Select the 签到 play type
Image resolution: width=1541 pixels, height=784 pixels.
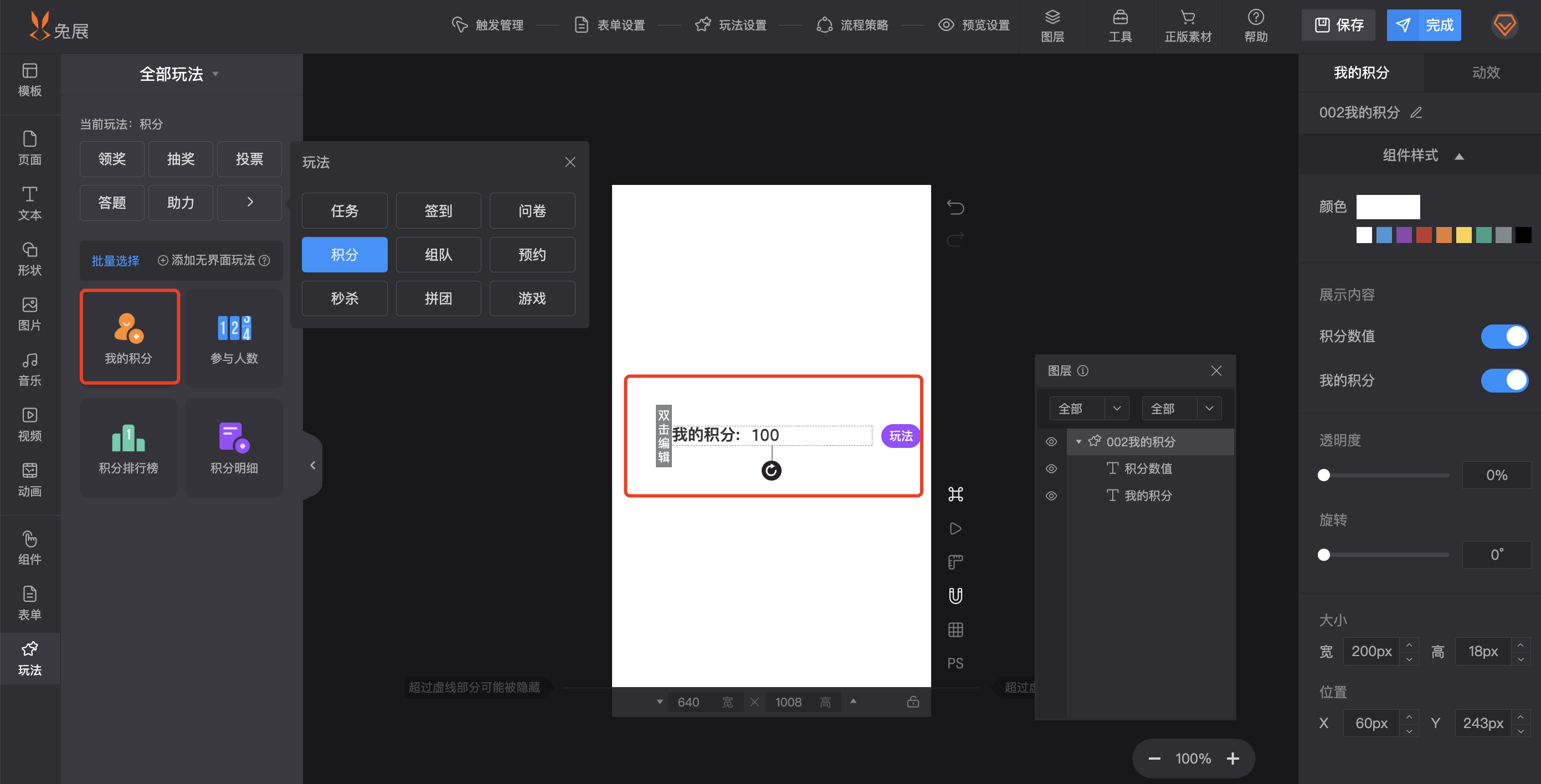click(438, 210)
